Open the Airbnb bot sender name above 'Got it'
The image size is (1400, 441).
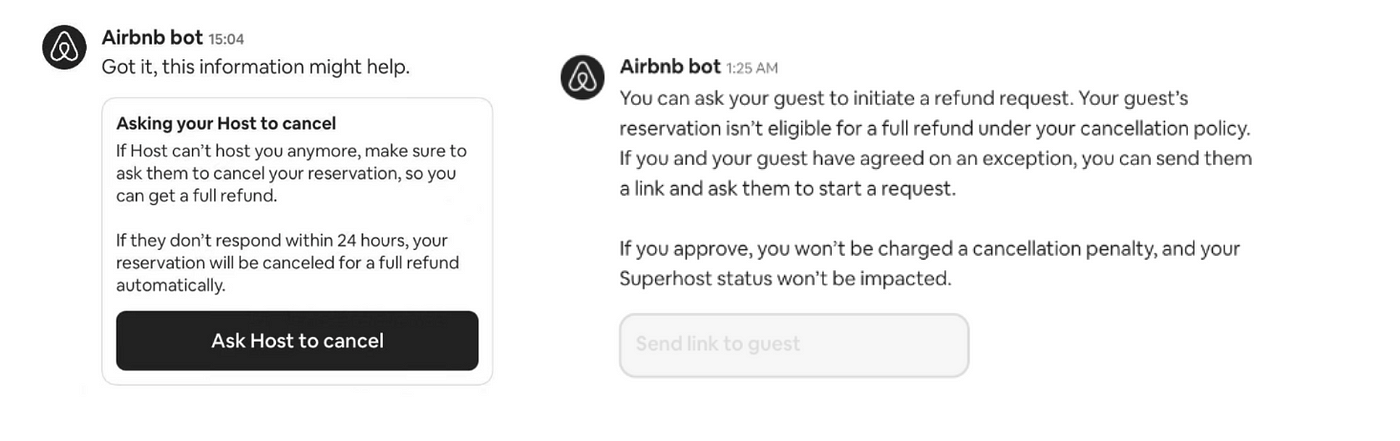pos(153,38)
